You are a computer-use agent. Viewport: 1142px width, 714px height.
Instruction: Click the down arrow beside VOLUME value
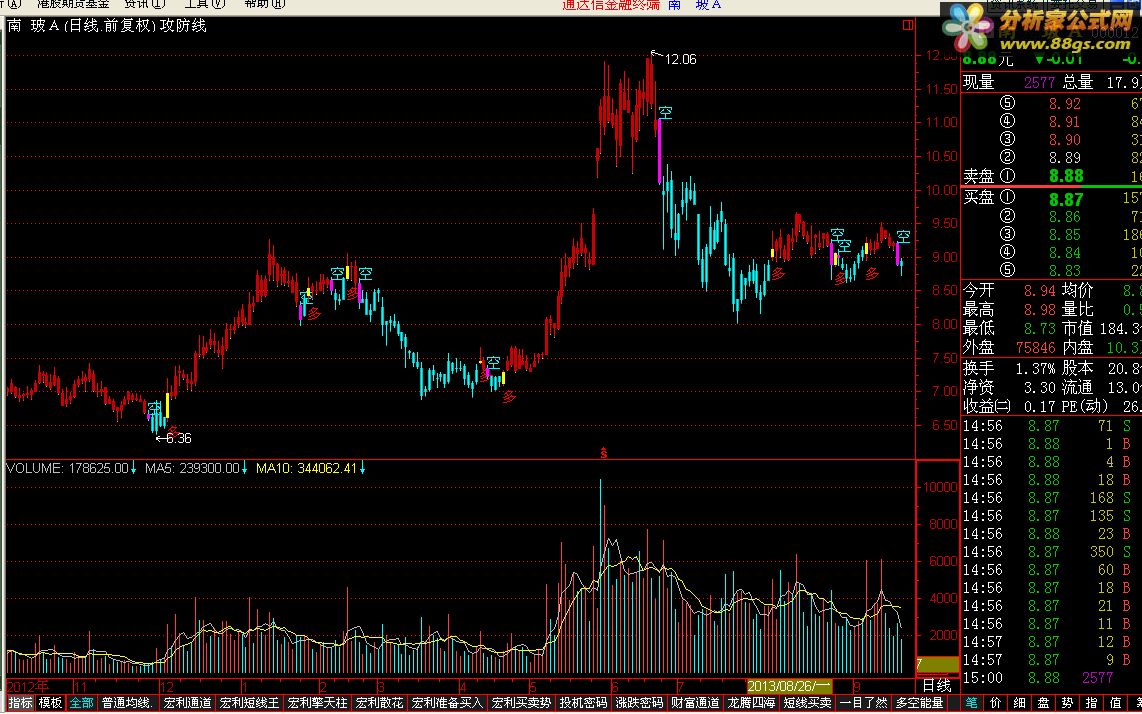point(134,468)
